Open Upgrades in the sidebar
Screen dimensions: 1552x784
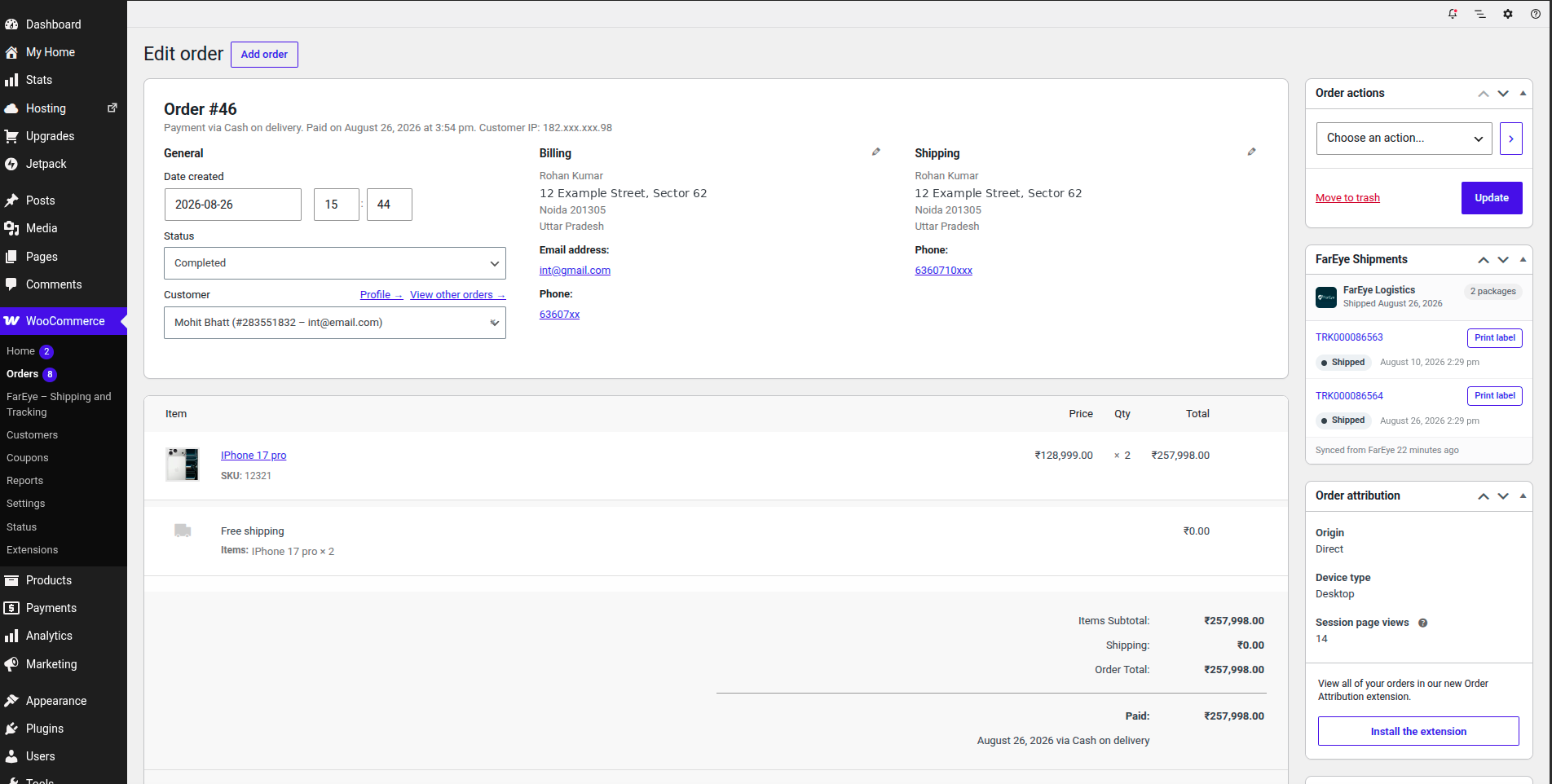click(x=64, y=136)
